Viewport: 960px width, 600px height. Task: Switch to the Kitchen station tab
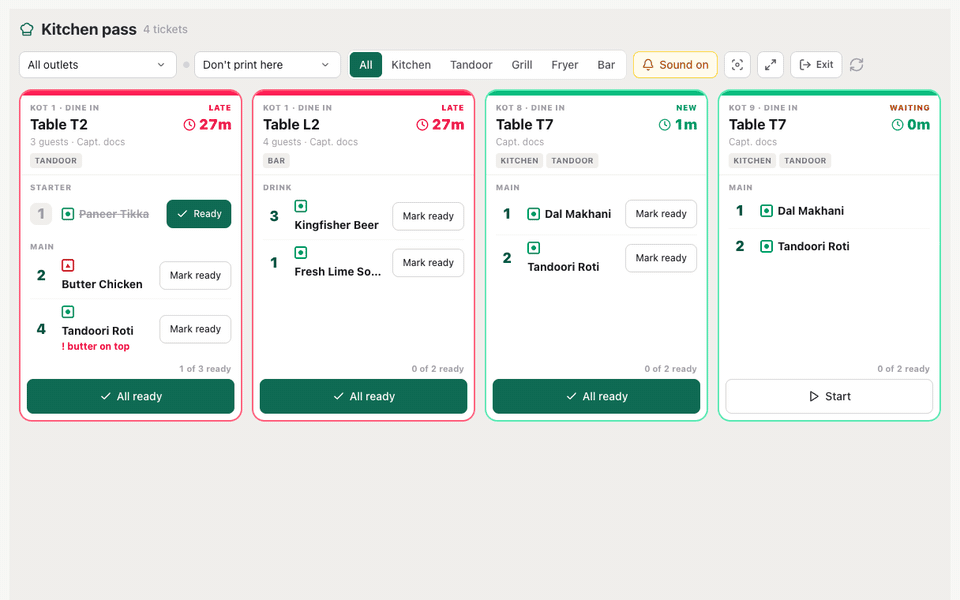[x=411, y=65]
